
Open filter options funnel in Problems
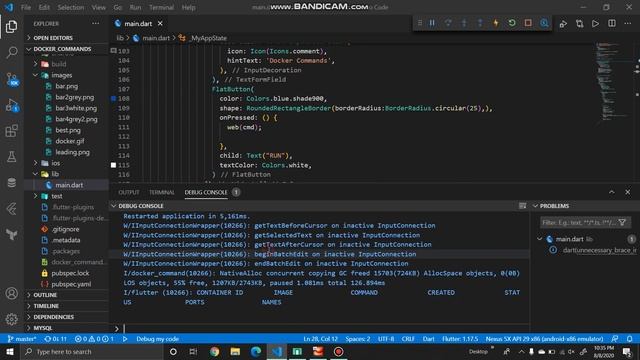tap(622, 222)
